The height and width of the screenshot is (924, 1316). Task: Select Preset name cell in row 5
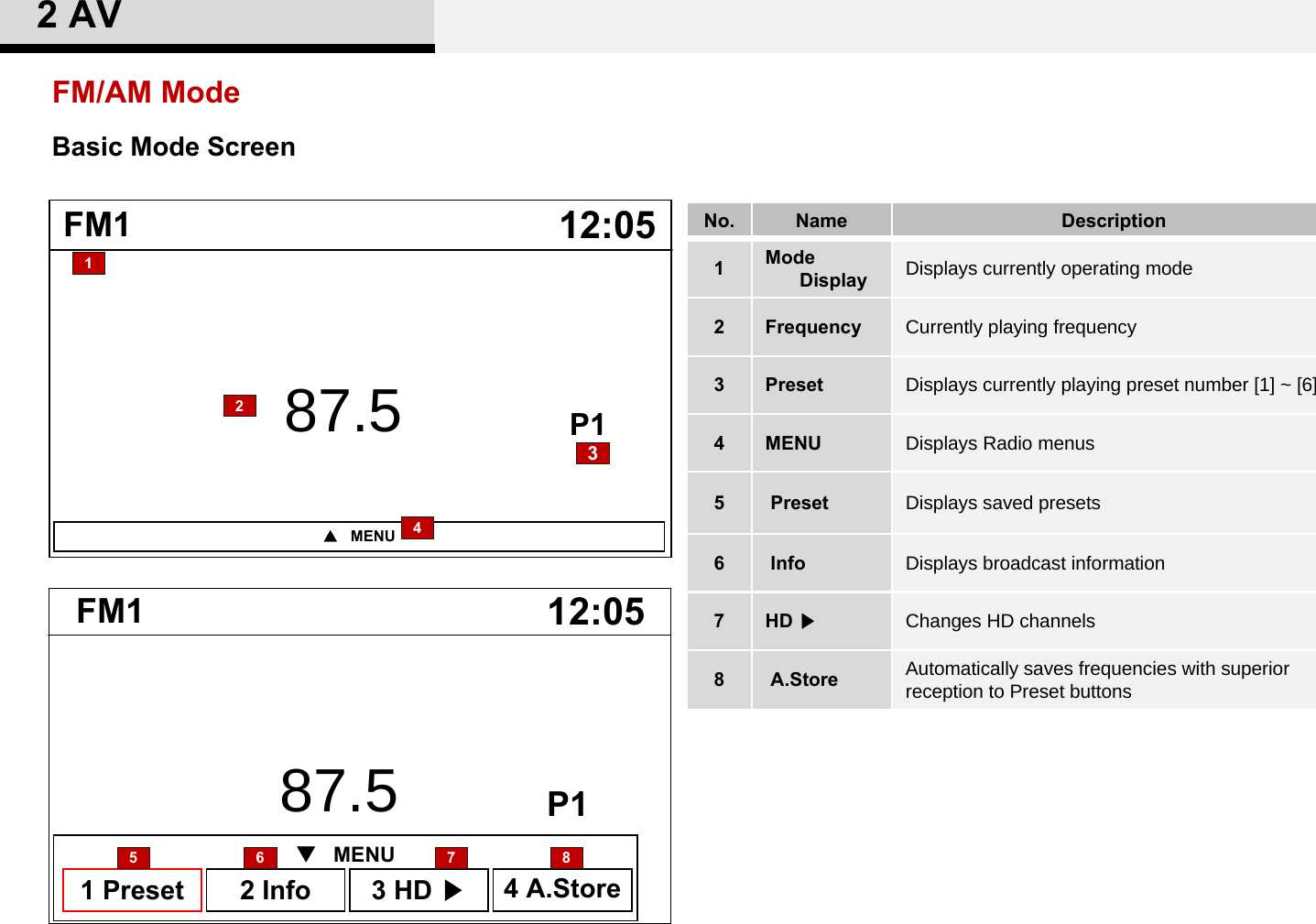click(821, 503)
